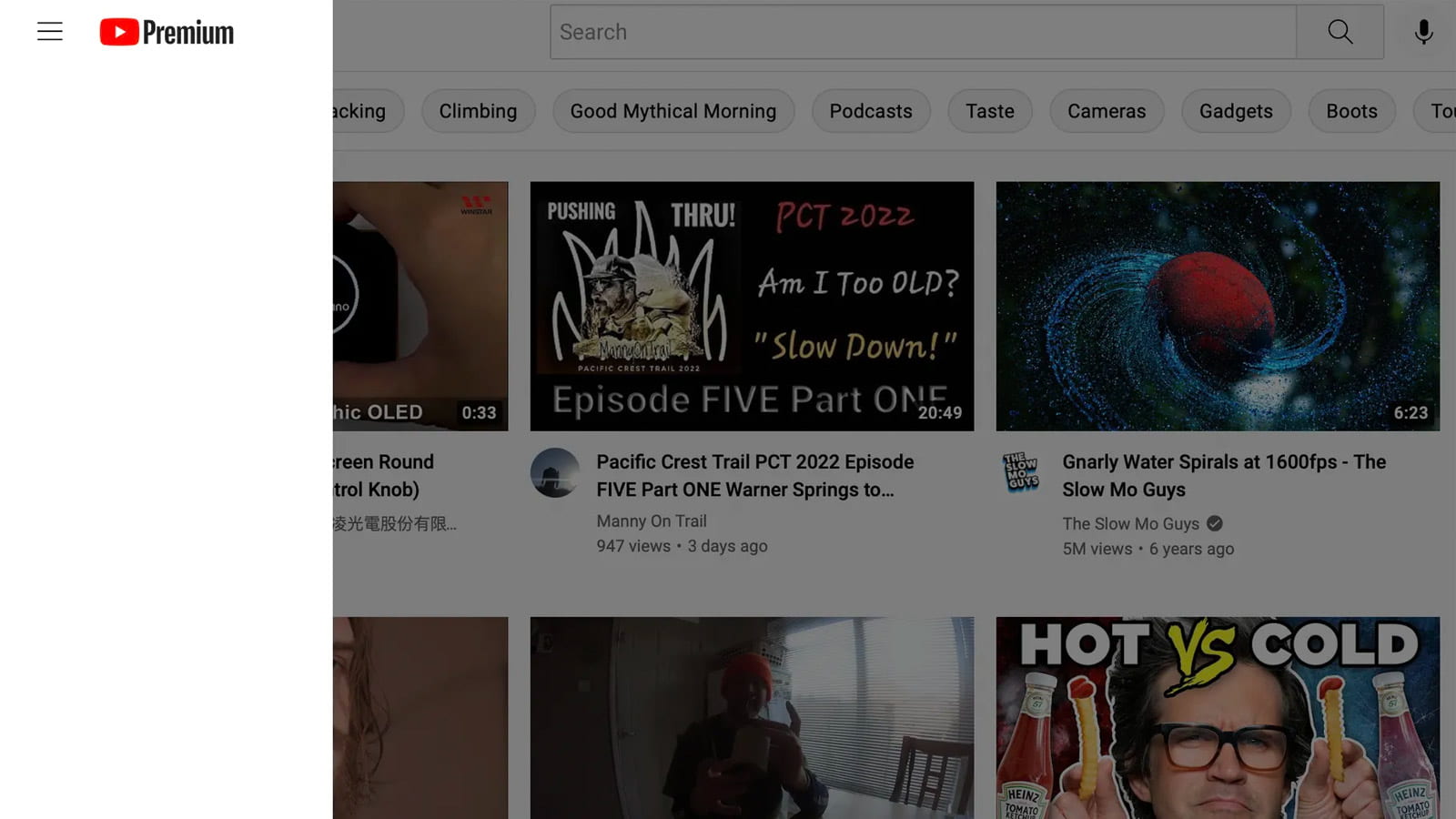Open the YouTube Premium logo home link
The height and width of the screenshot is (819, 1456).
pos(167,32)
